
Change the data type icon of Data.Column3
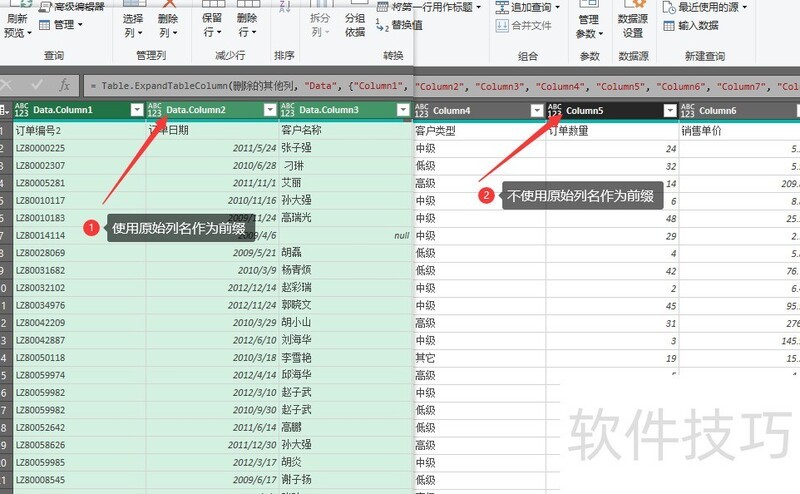pos(288,110)
